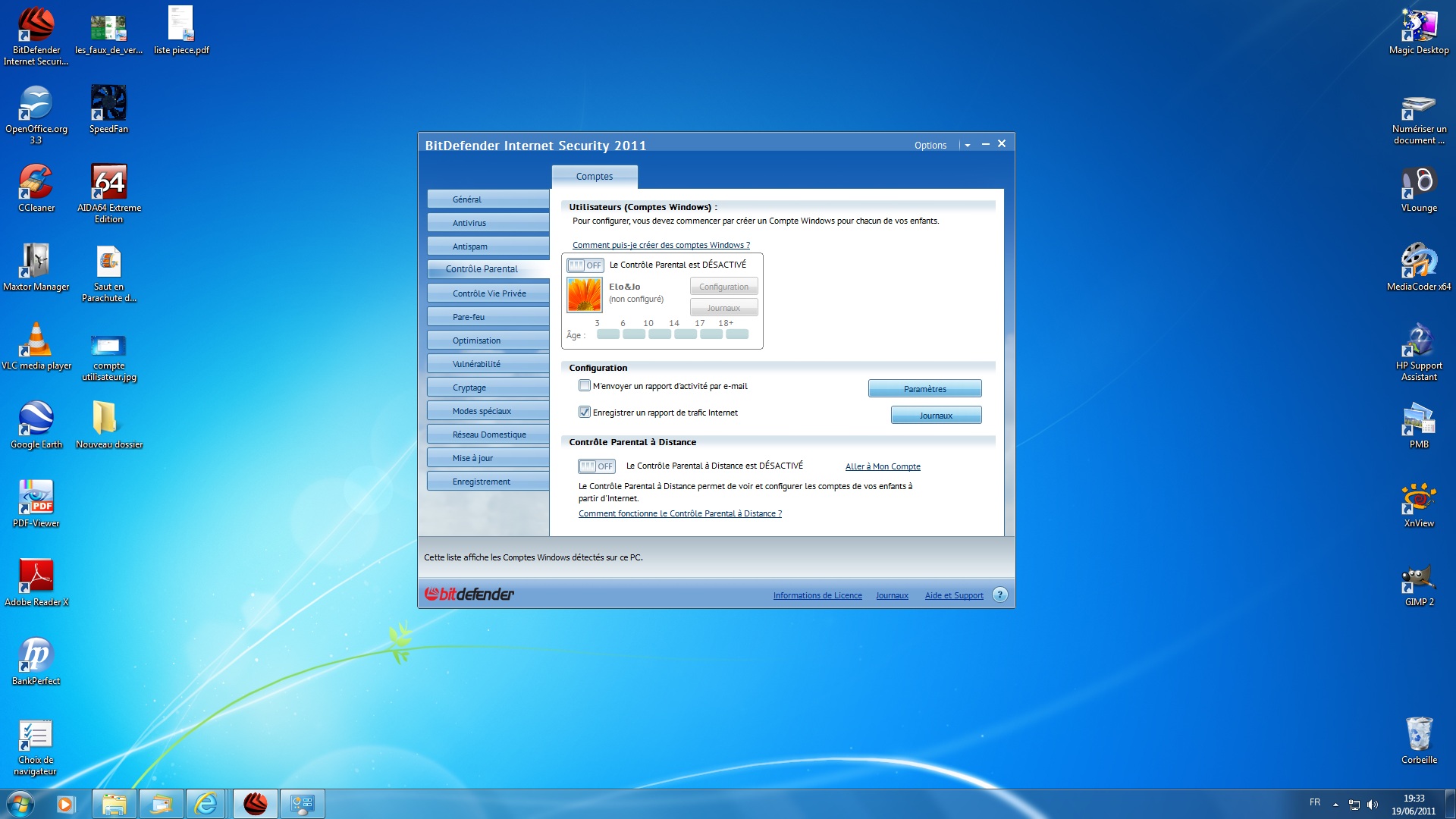Click the blue Journaux button in Configuration
Screen dimensions: 1456x819
click(x=937, y=415)
